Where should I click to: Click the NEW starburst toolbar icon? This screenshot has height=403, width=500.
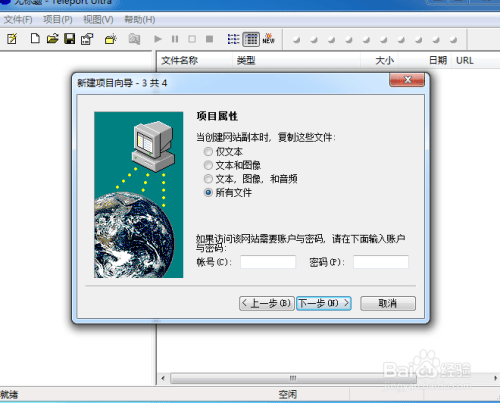point(268,39)
